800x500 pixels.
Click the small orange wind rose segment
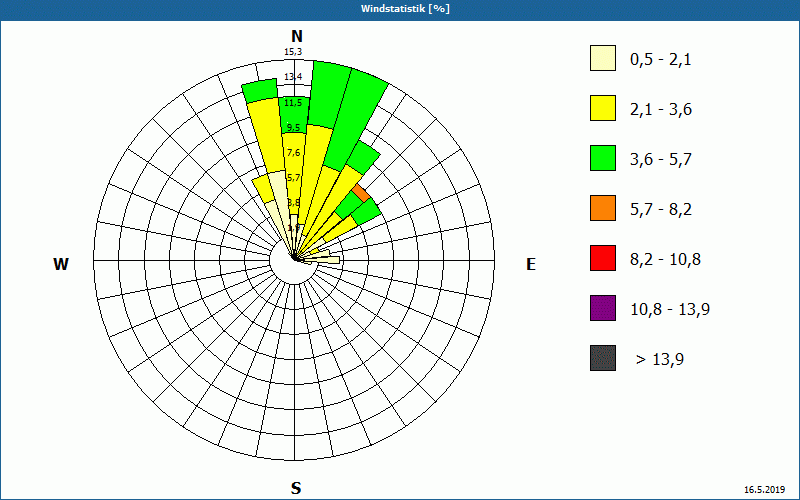361,193
